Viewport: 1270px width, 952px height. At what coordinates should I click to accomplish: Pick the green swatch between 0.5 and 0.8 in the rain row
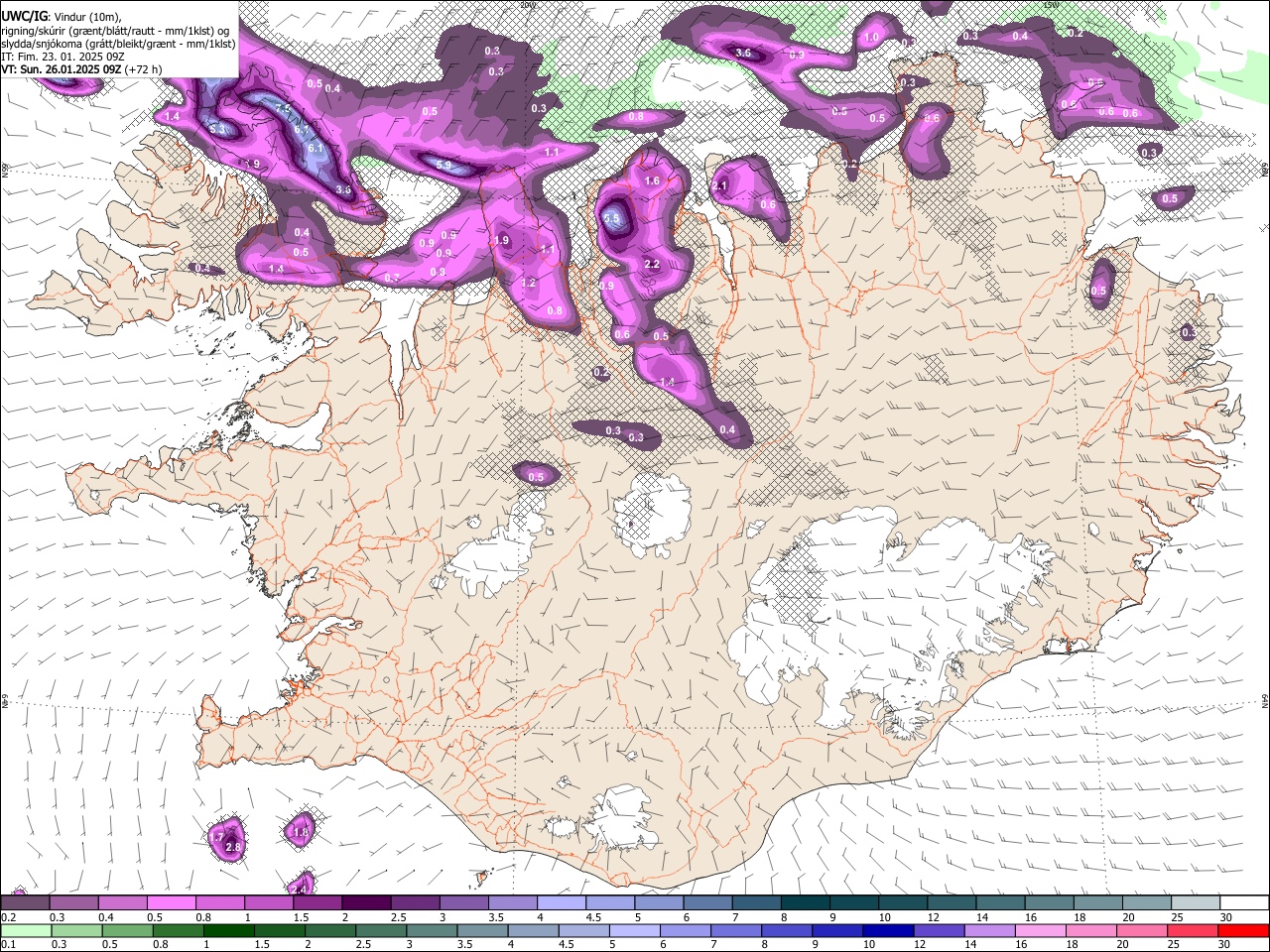[x=127, y=930]
